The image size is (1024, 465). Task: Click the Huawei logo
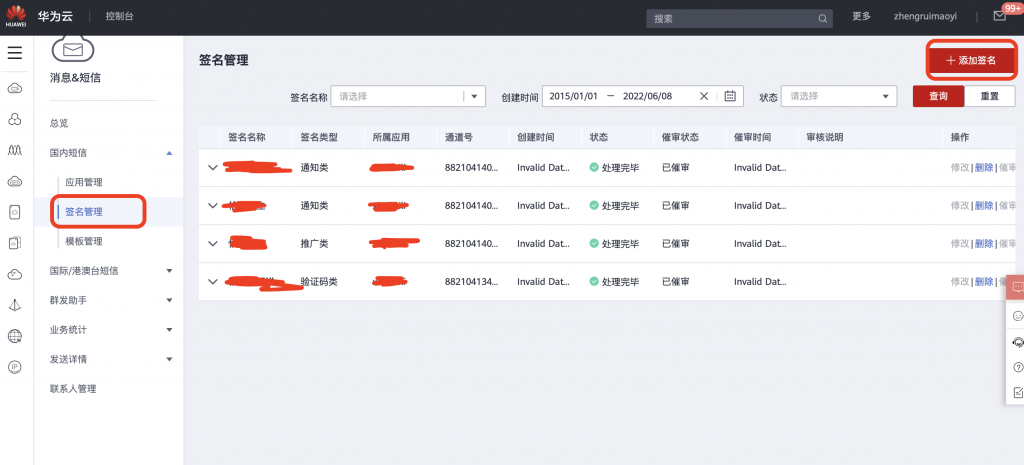16,17
